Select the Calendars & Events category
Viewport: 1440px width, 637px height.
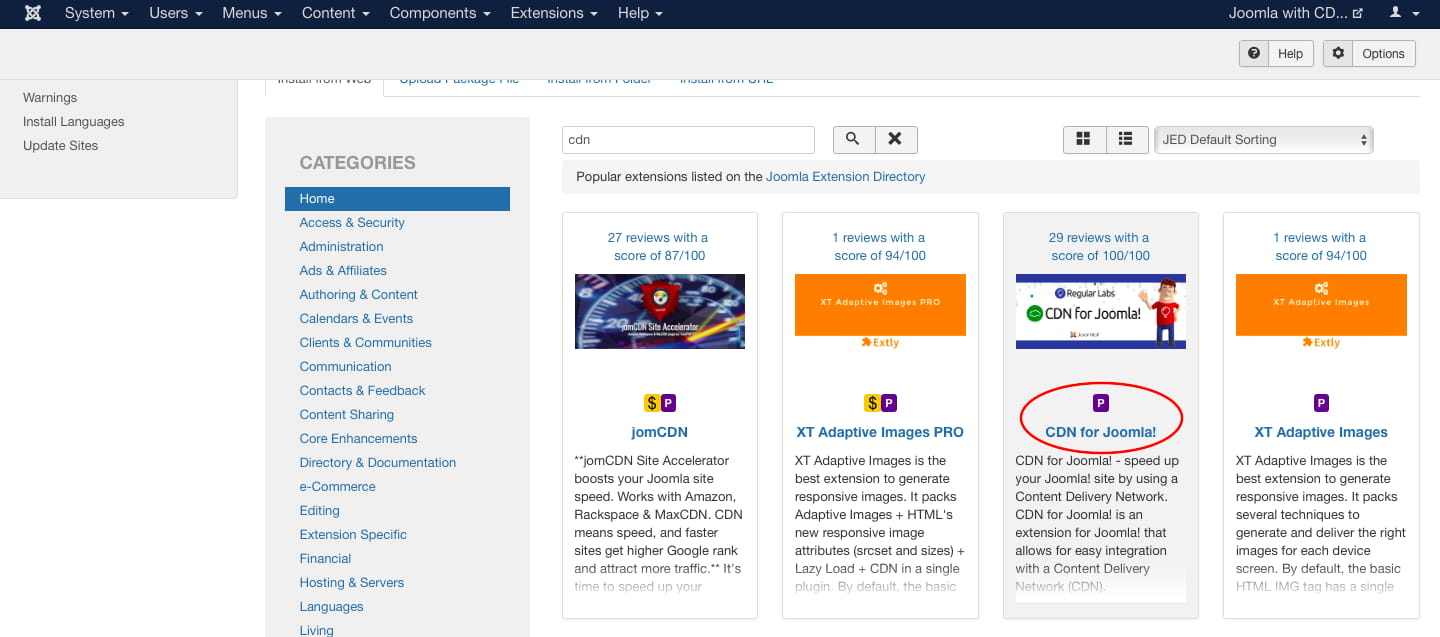click(x=356, y=318)
